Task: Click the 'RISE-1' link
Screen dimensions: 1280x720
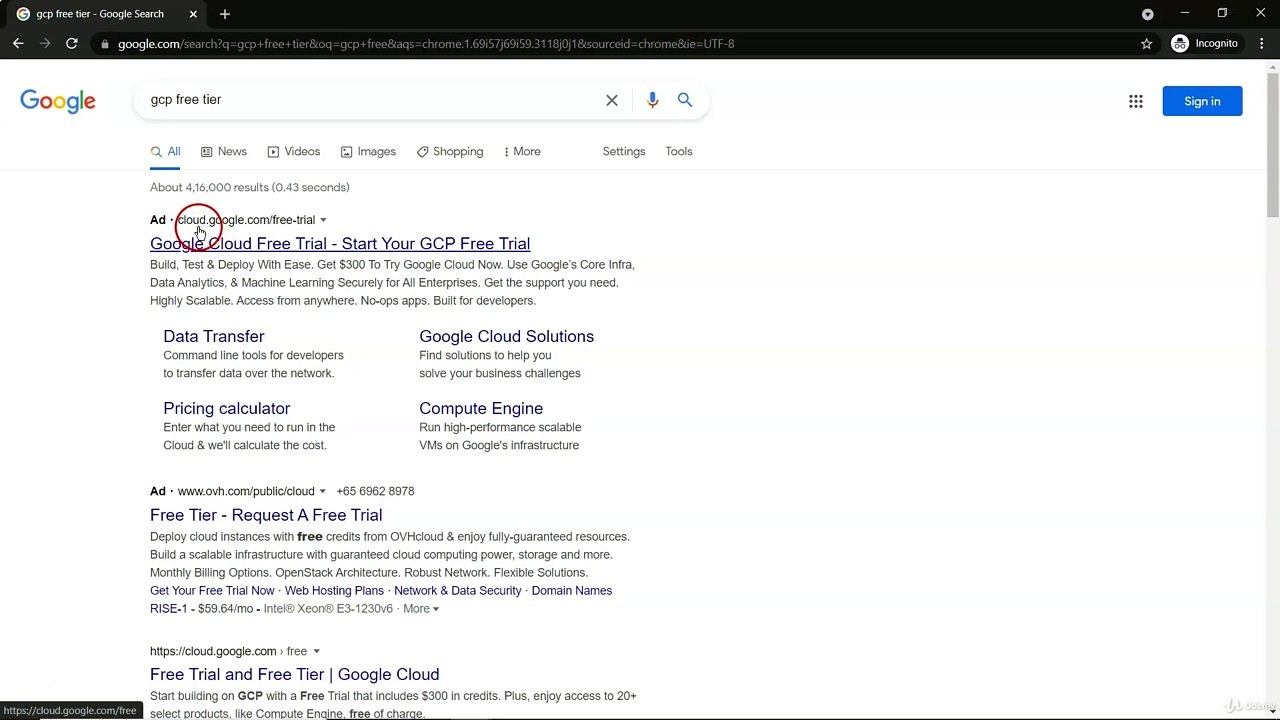Action: point(168,609)
